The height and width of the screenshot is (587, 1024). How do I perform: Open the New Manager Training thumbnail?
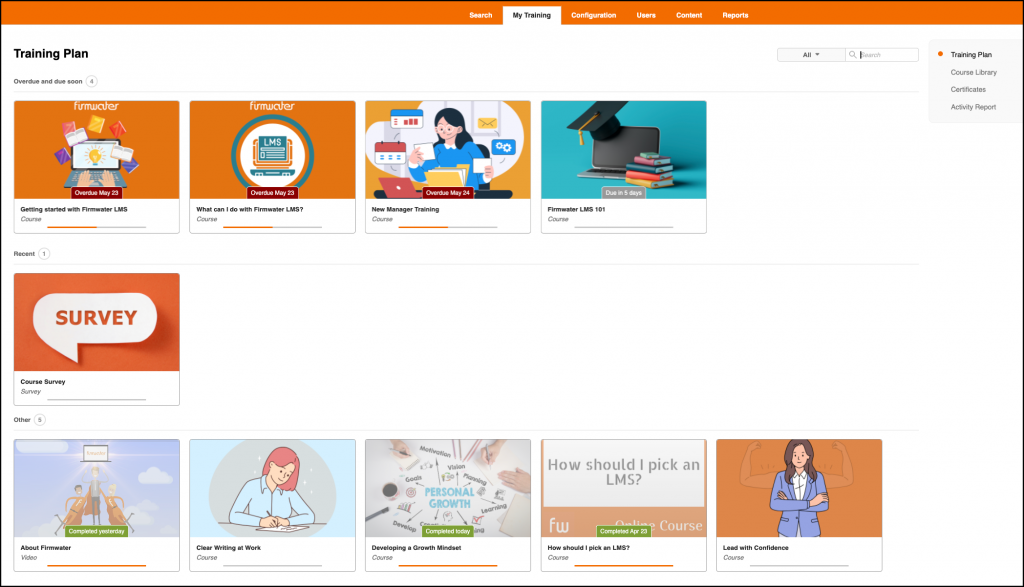pos(448,150)
